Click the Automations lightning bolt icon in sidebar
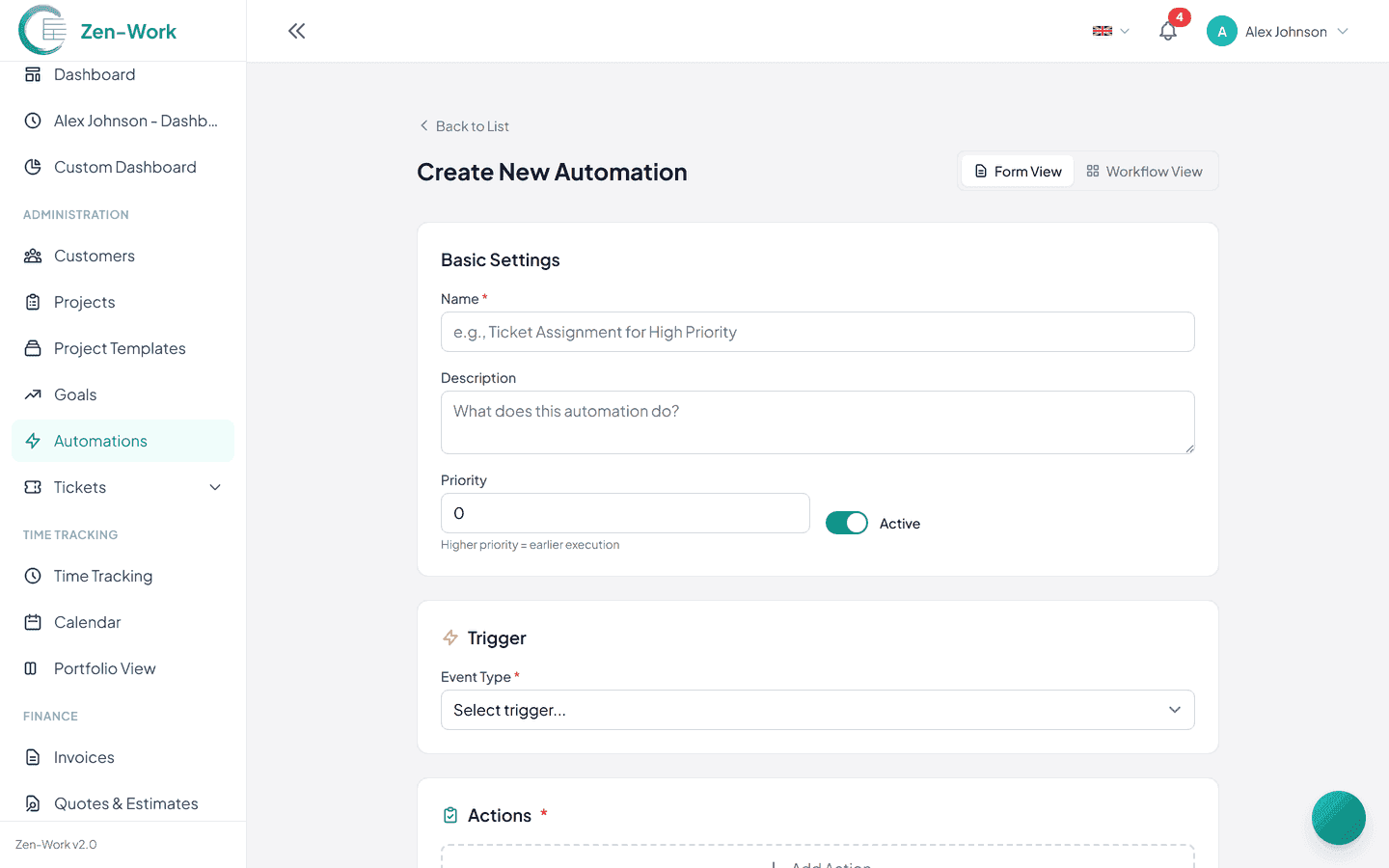 point(33,441)
